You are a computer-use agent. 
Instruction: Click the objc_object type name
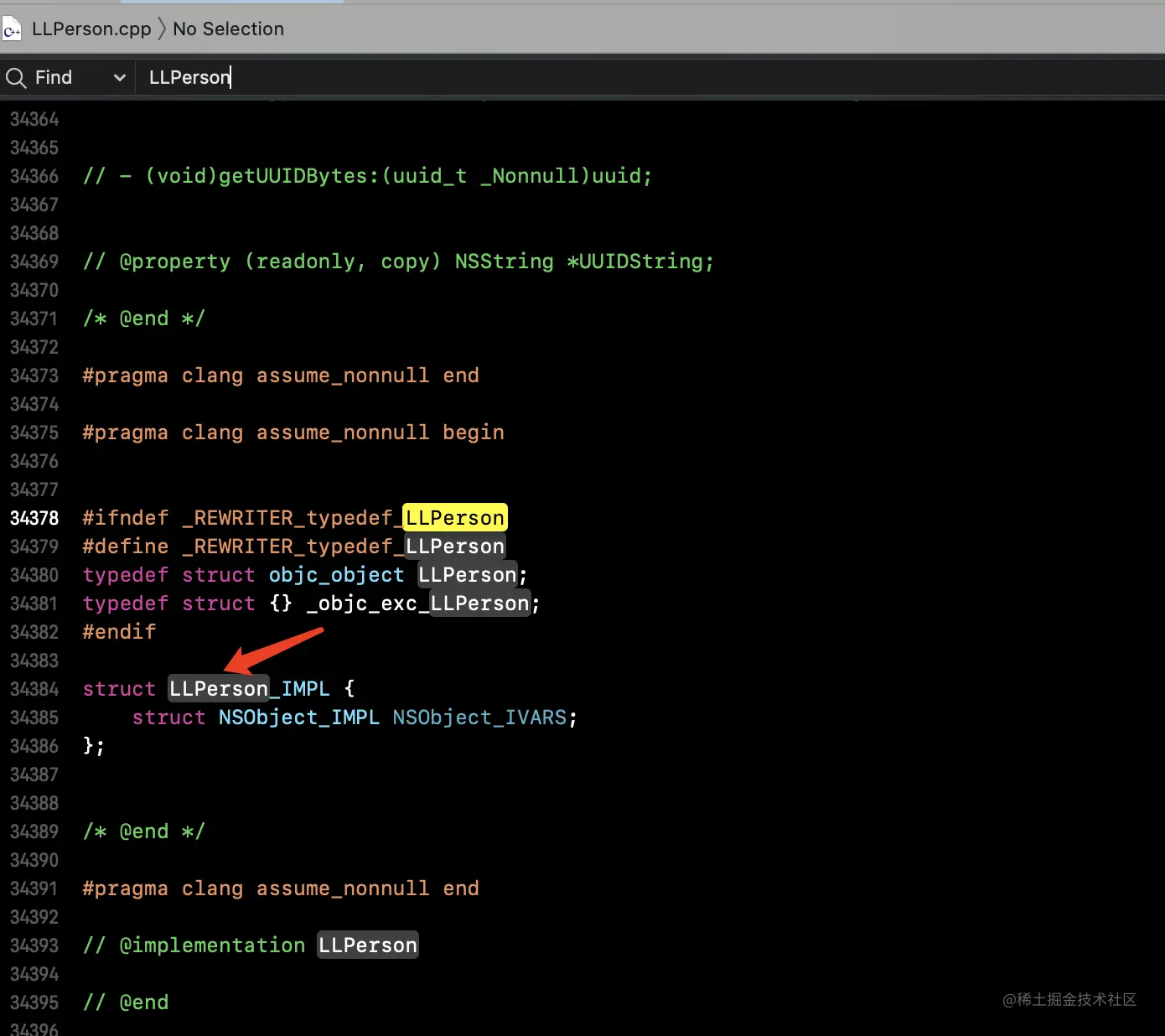point(336,575)
